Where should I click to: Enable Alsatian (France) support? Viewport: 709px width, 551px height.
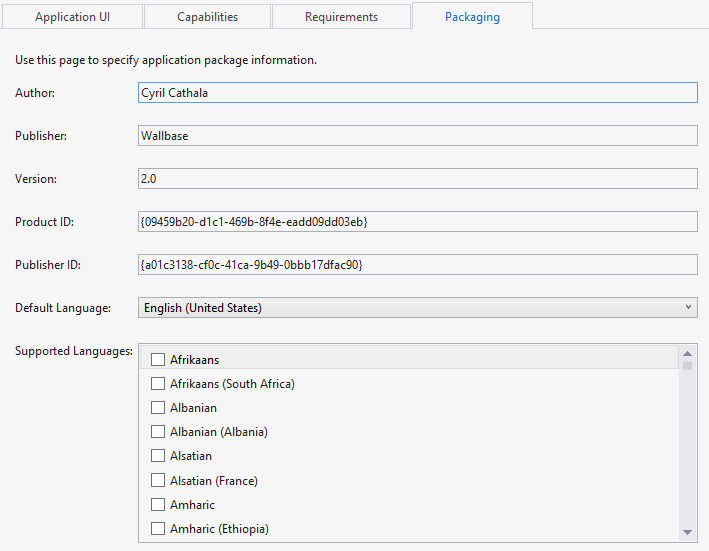[158, 481]
